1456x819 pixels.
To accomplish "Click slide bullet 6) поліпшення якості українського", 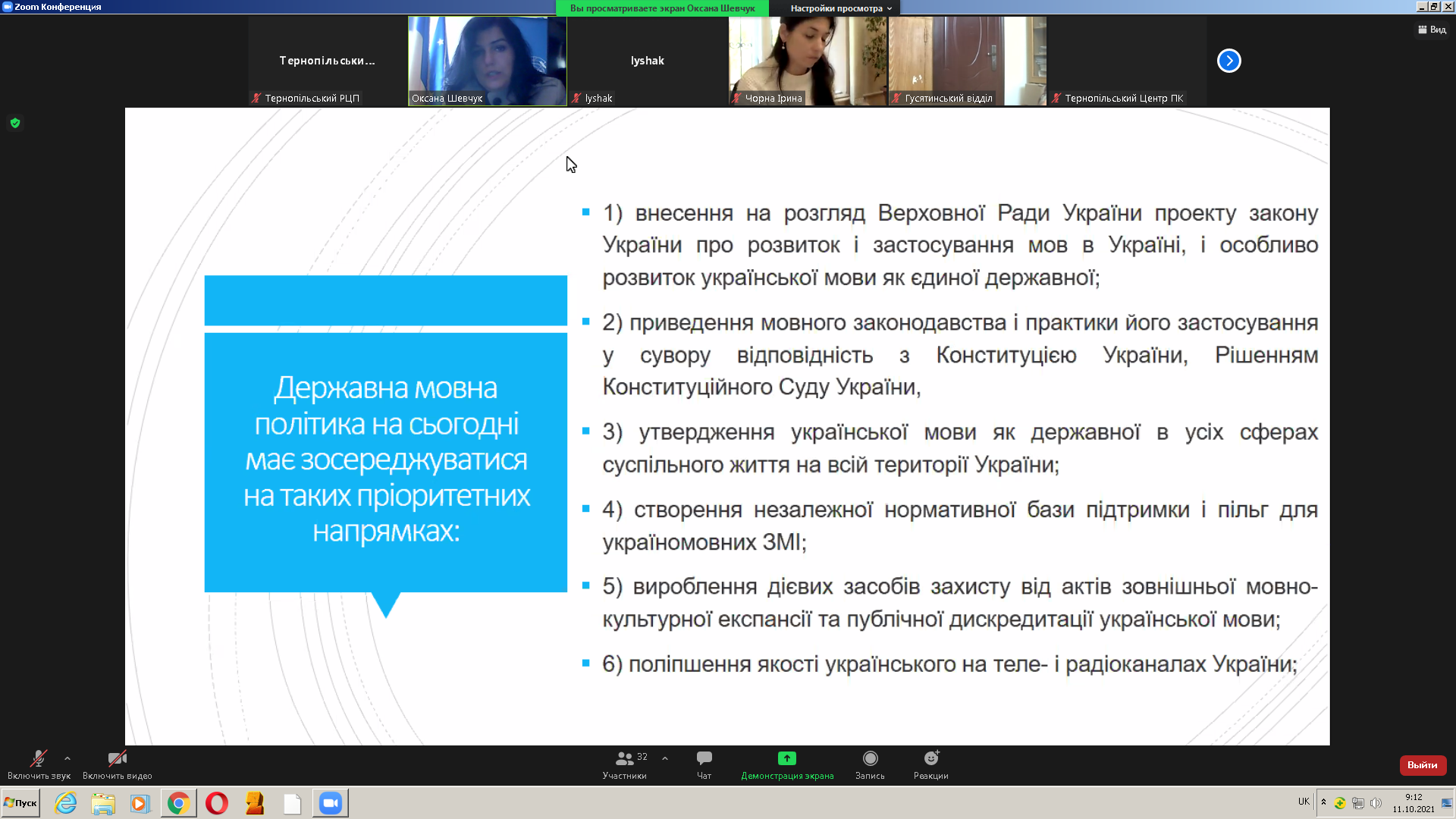I will 949,664.
